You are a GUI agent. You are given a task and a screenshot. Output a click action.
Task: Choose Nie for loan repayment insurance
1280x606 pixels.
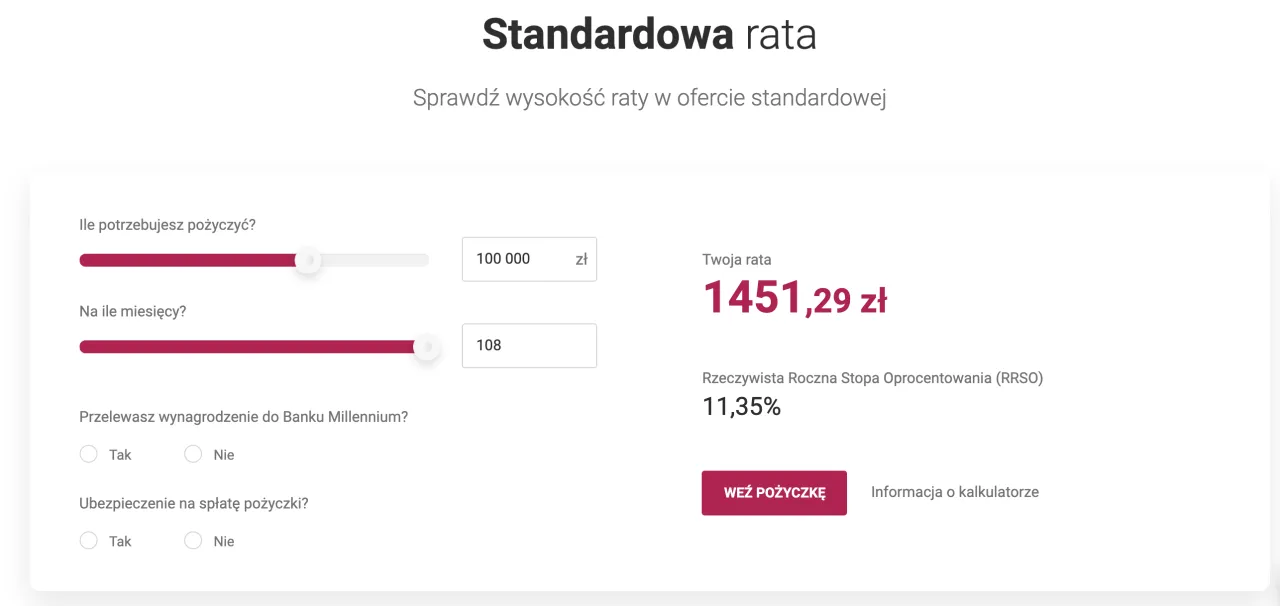(193, 541)
